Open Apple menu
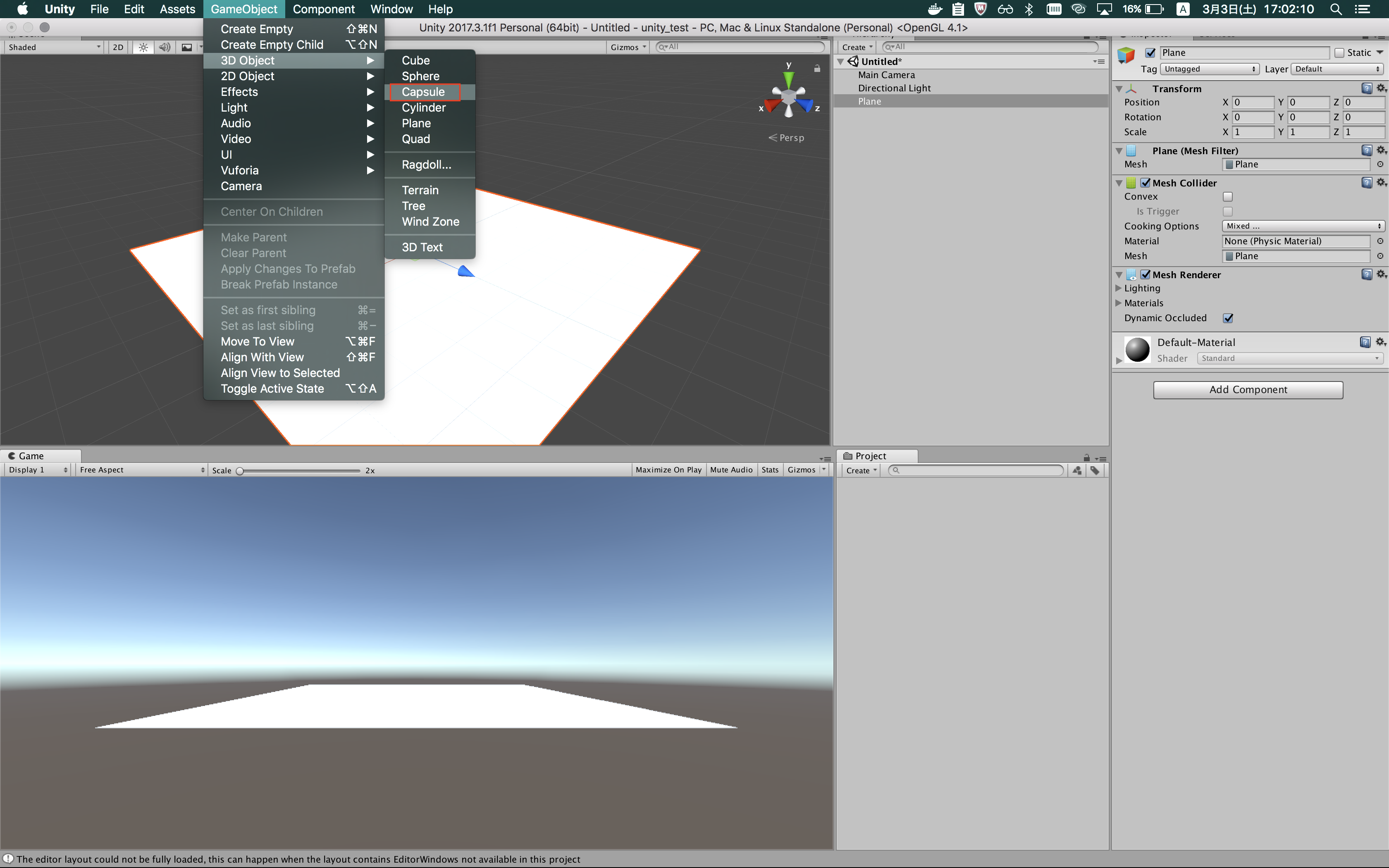This screenshot has width=1389, height=868. click(x=22, y=9)
